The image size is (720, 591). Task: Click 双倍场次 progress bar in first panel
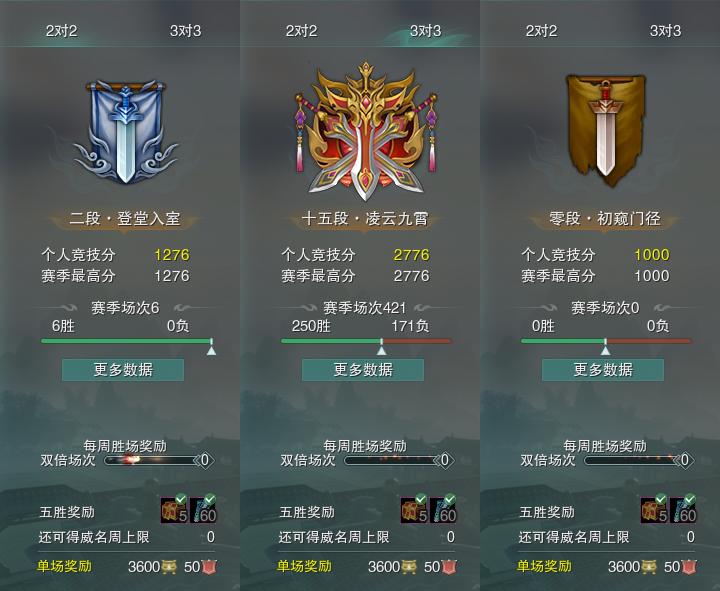click(151, 460)
